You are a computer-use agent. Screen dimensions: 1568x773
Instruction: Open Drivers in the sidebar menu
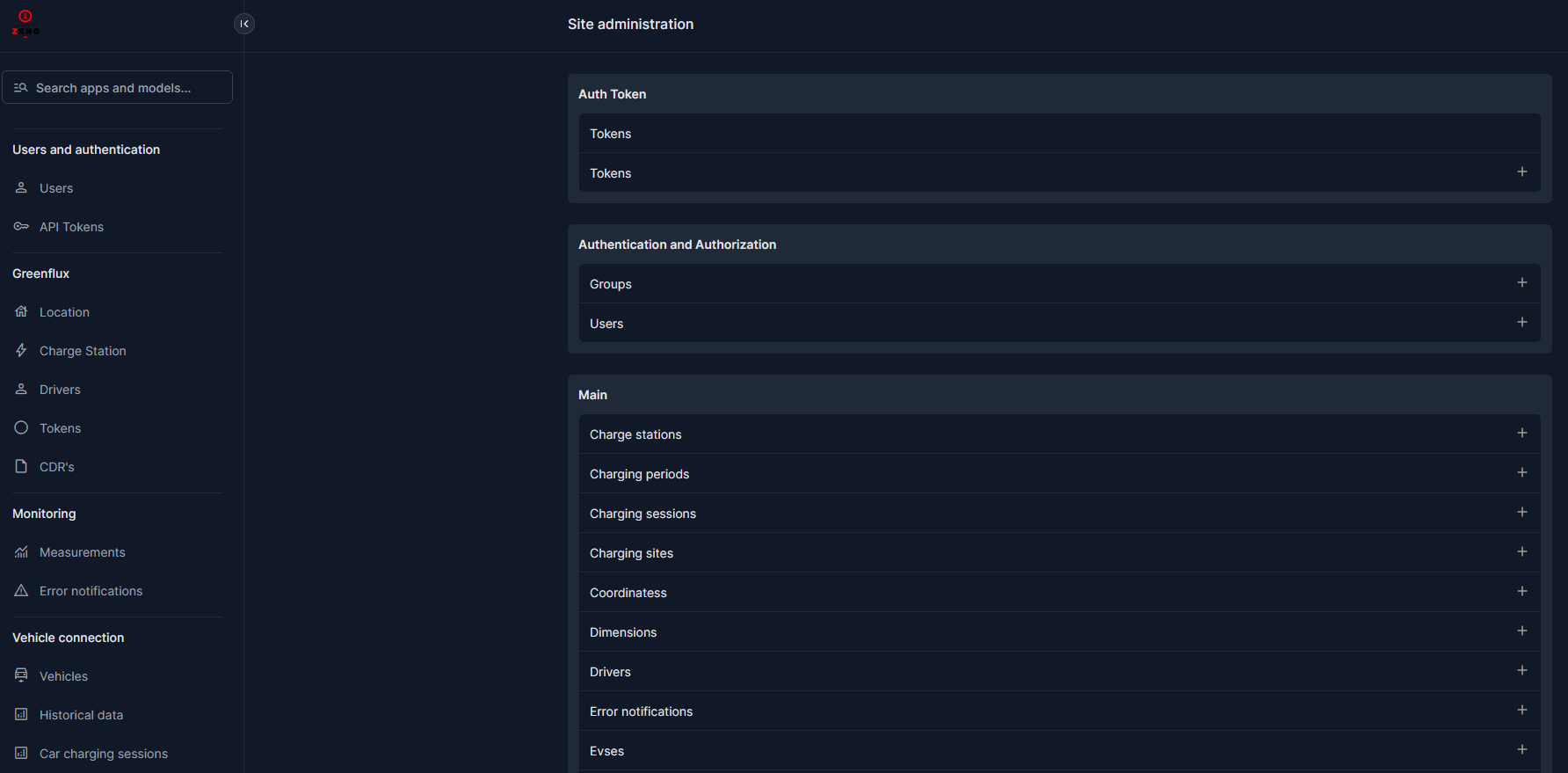point(60,390)
